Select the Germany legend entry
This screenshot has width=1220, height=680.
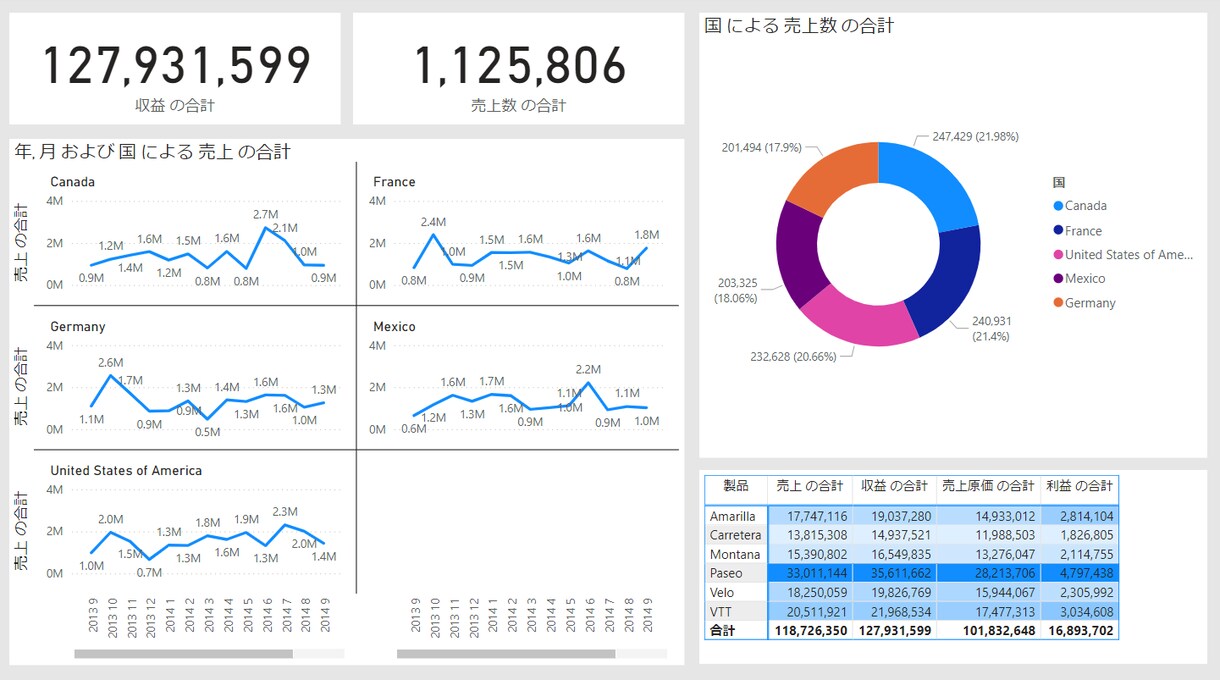pyautogui.click(x=1084, y=303)
